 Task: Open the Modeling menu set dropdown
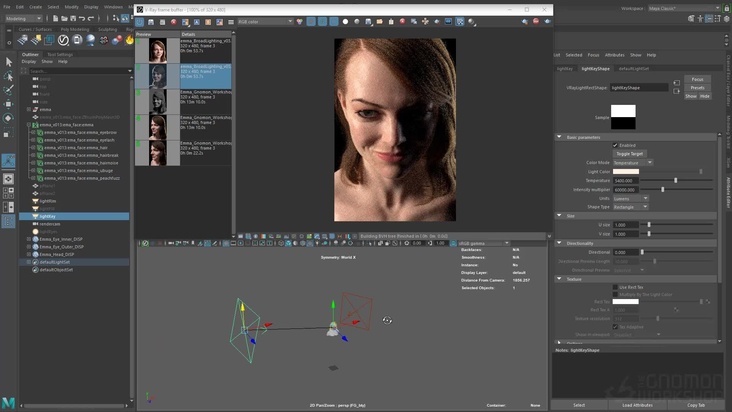(23, 19)
